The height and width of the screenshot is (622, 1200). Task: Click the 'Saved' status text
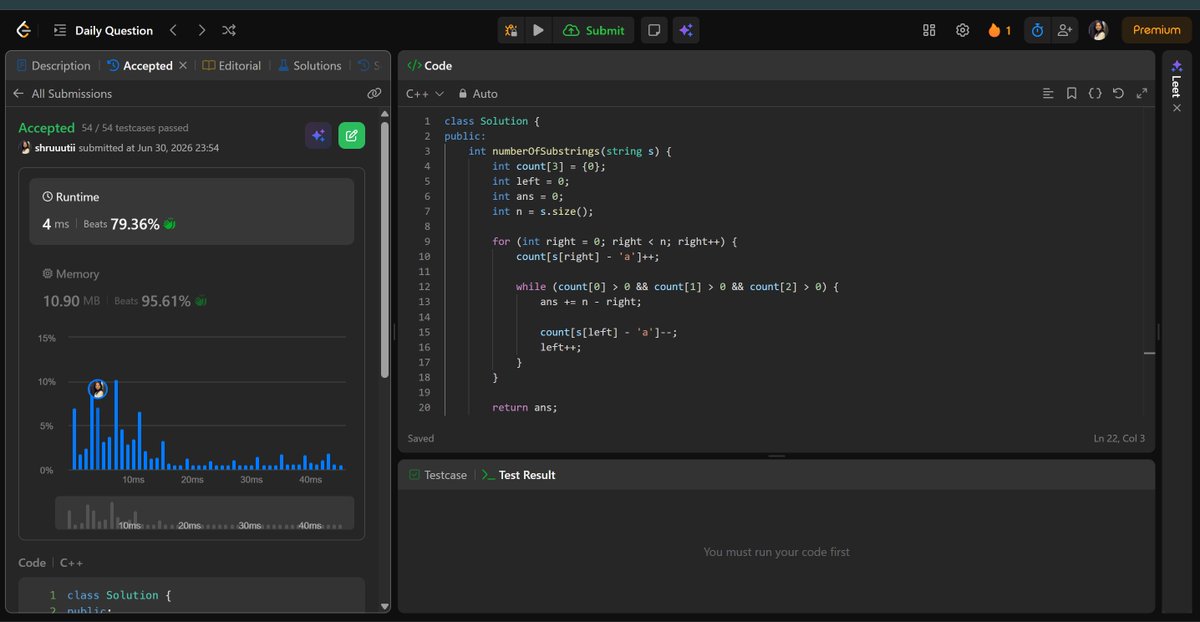pyautogui.click(x=421, y=438)
